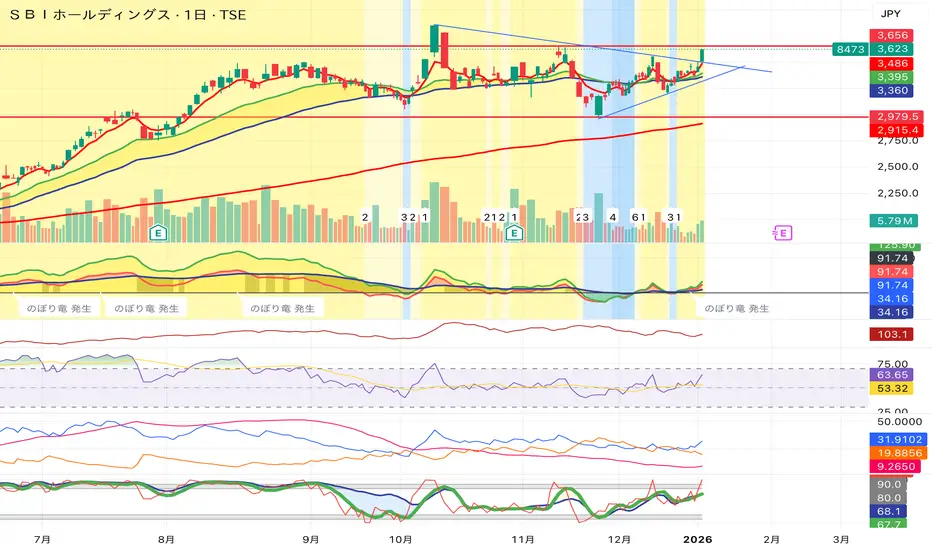Screen dimensions: 932x550
Task: Click the 8月 time axis label
Action: click(166, 539)
